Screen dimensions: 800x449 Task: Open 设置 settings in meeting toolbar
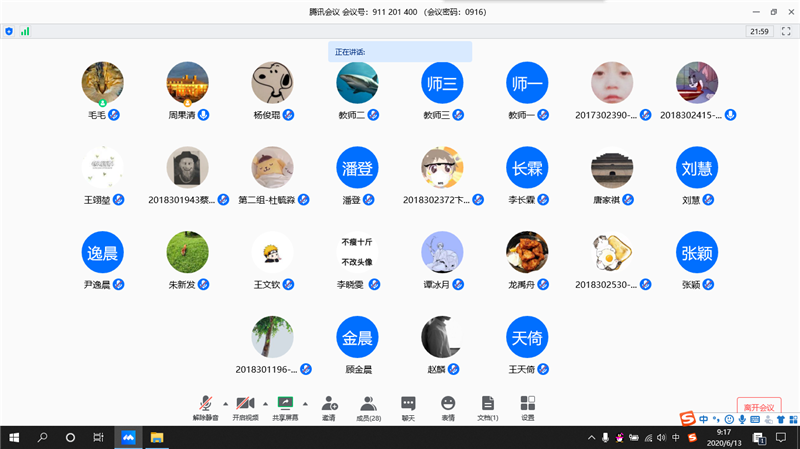point(527,404)
